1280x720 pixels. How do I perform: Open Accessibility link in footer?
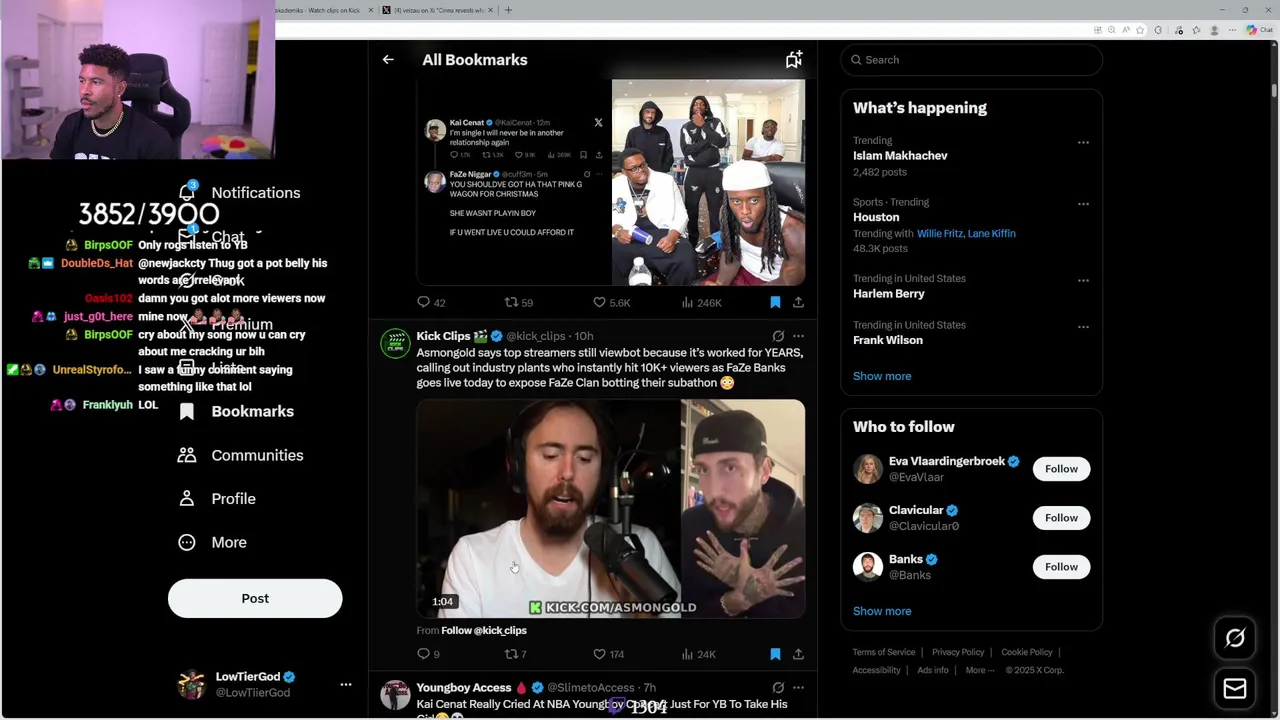(x=877, y=670)
